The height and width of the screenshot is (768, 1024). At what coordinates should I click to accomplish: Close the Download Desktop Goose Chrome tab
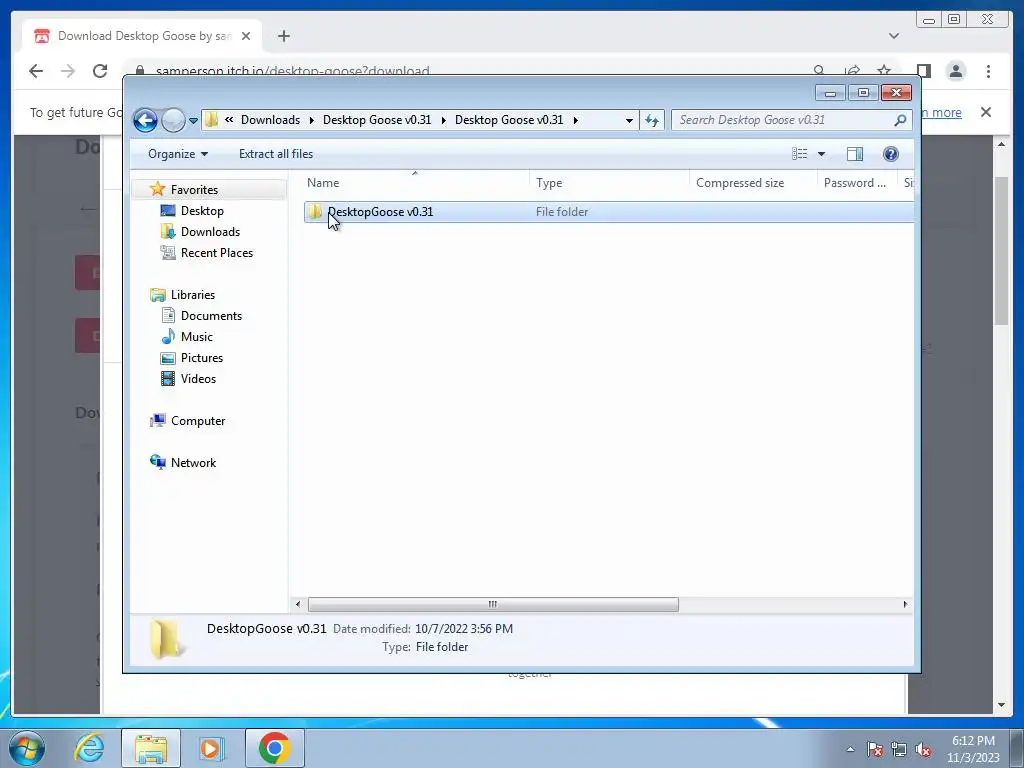(246, 36)
